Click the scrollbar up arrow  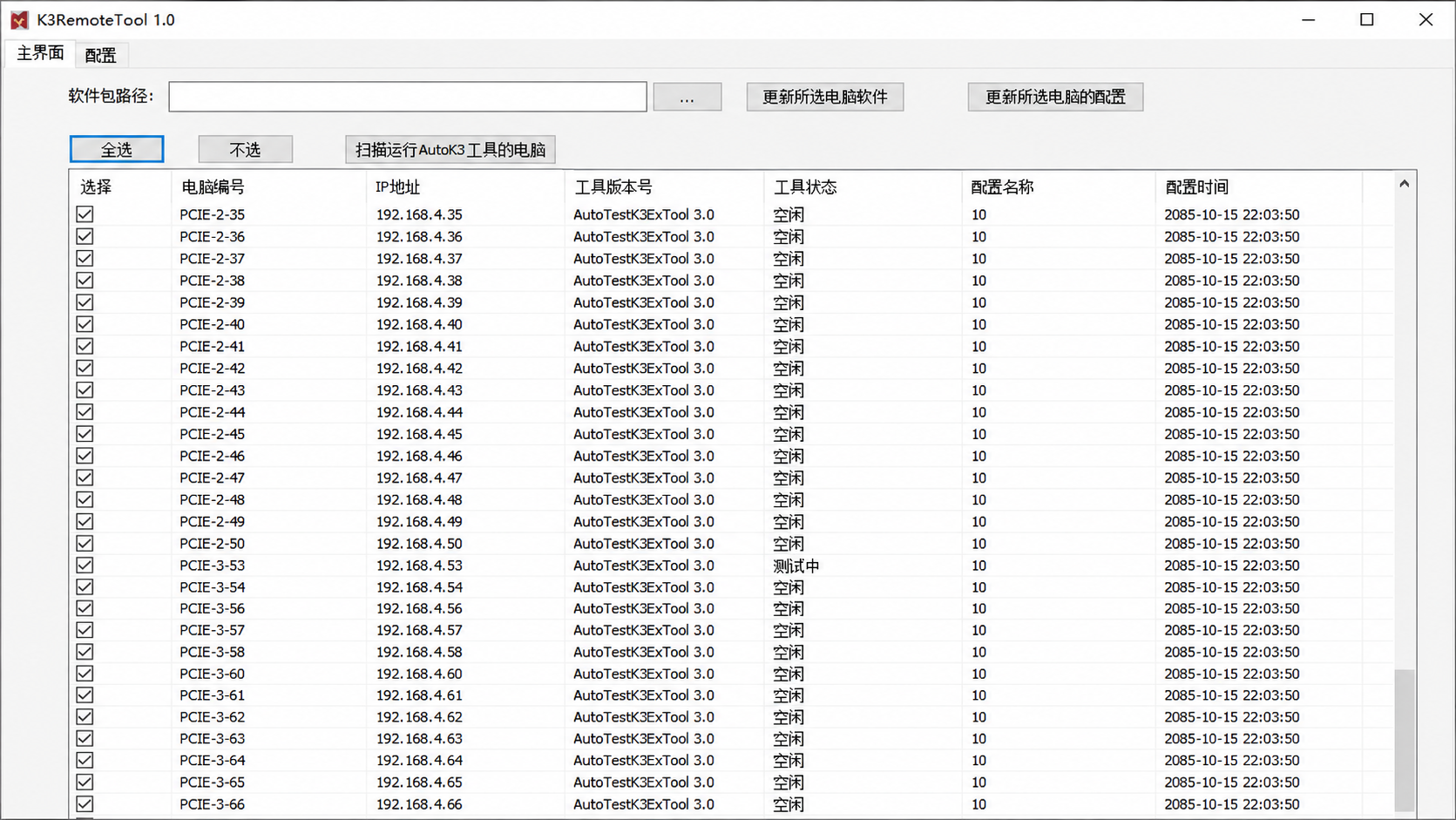(1404, 184)
